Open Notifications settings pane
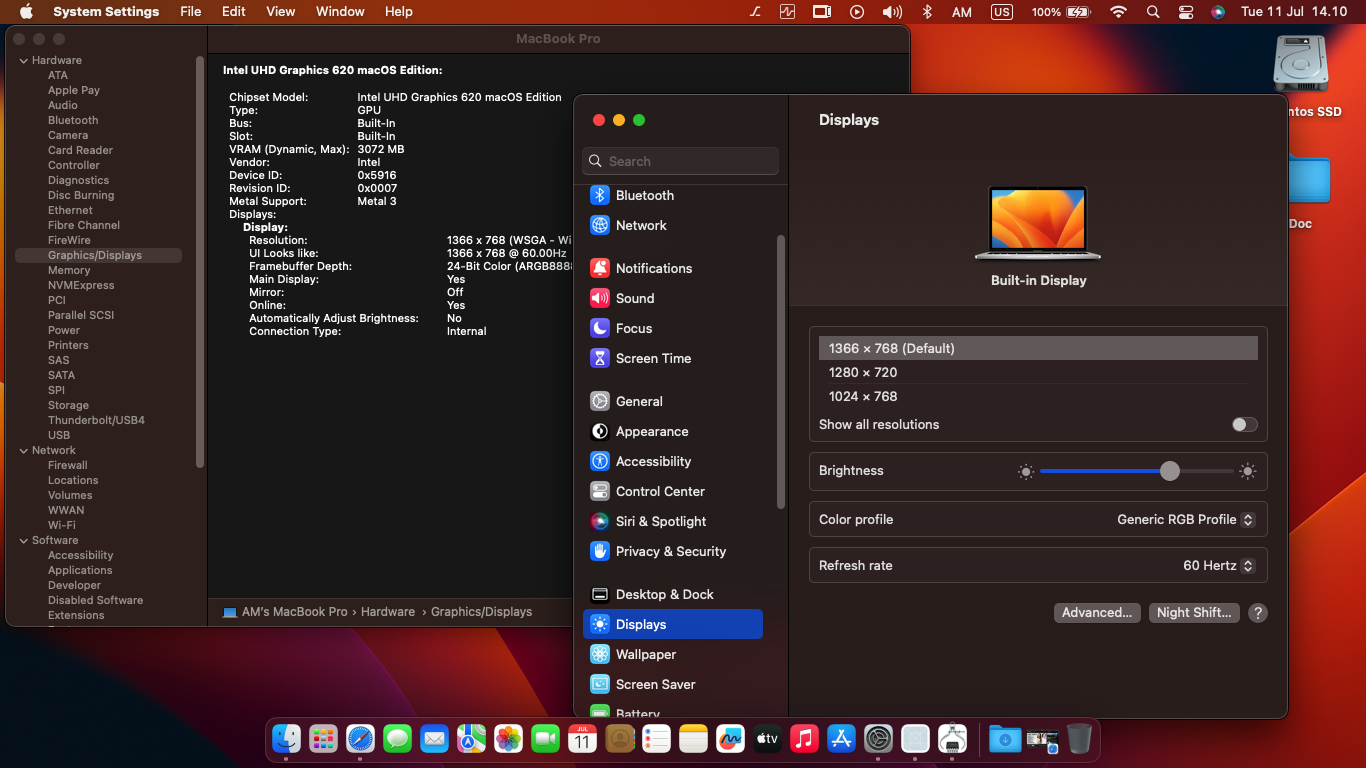The height and width of the screenshot is (768, 1366). coord(653,268)
